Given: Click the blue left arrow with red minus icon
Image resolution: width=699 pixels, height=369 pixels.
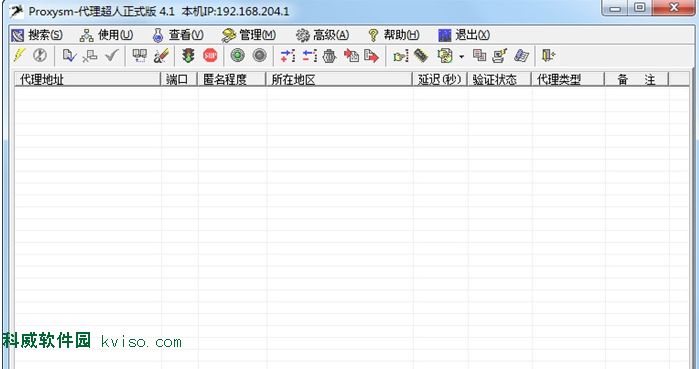Looking at the screenshot, I should tap(309, 56).
